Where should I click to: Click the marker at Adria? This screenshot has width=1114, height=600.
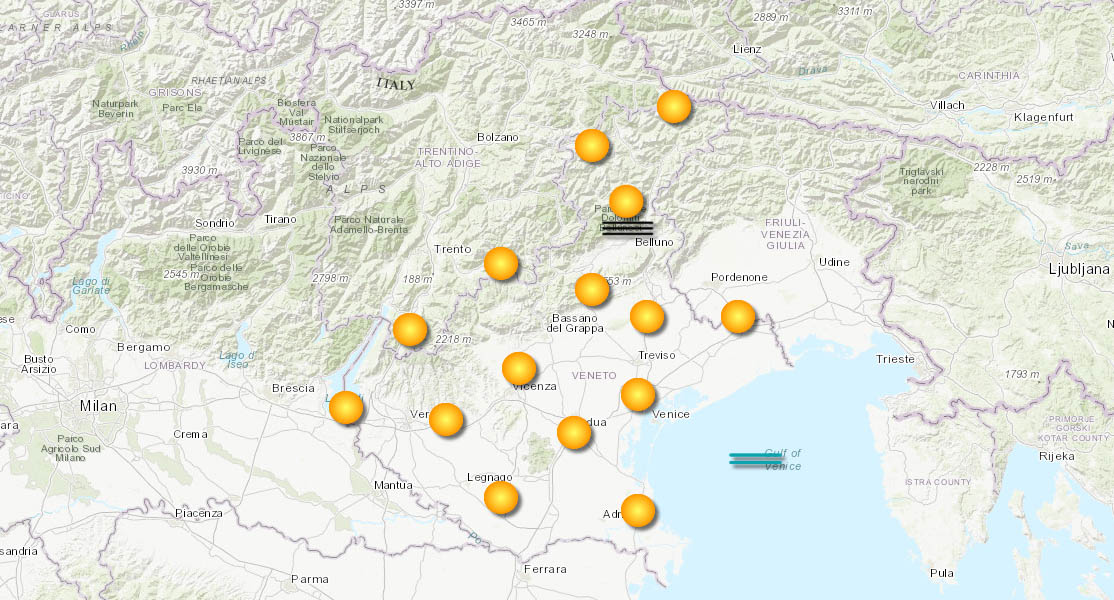click(x=636, y=511)
